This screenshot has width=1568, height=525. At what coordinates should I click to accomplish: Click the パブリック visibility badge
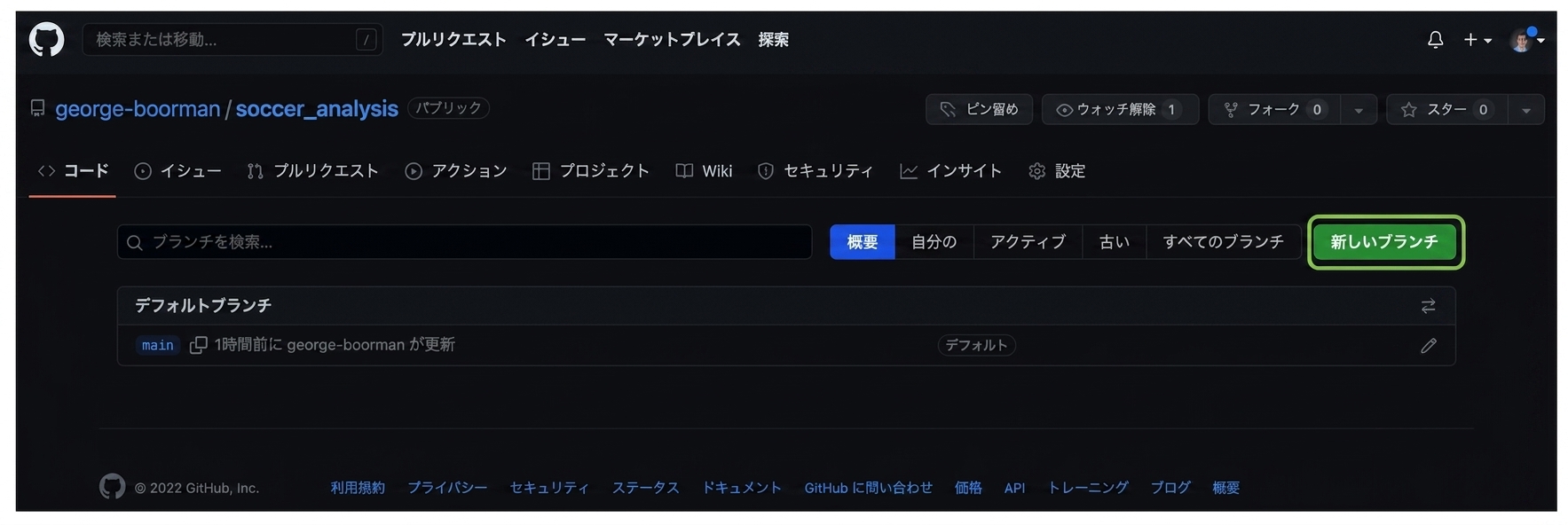click(449, 108)
